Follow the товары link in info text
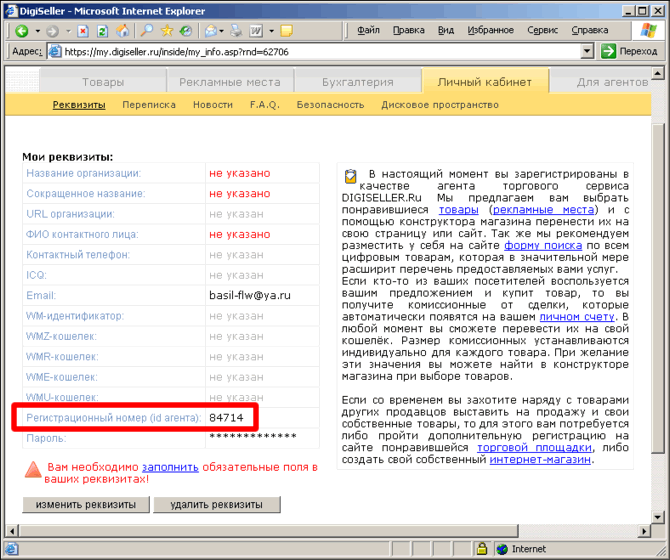Screen dimensions: 670x560 (458, 210)
